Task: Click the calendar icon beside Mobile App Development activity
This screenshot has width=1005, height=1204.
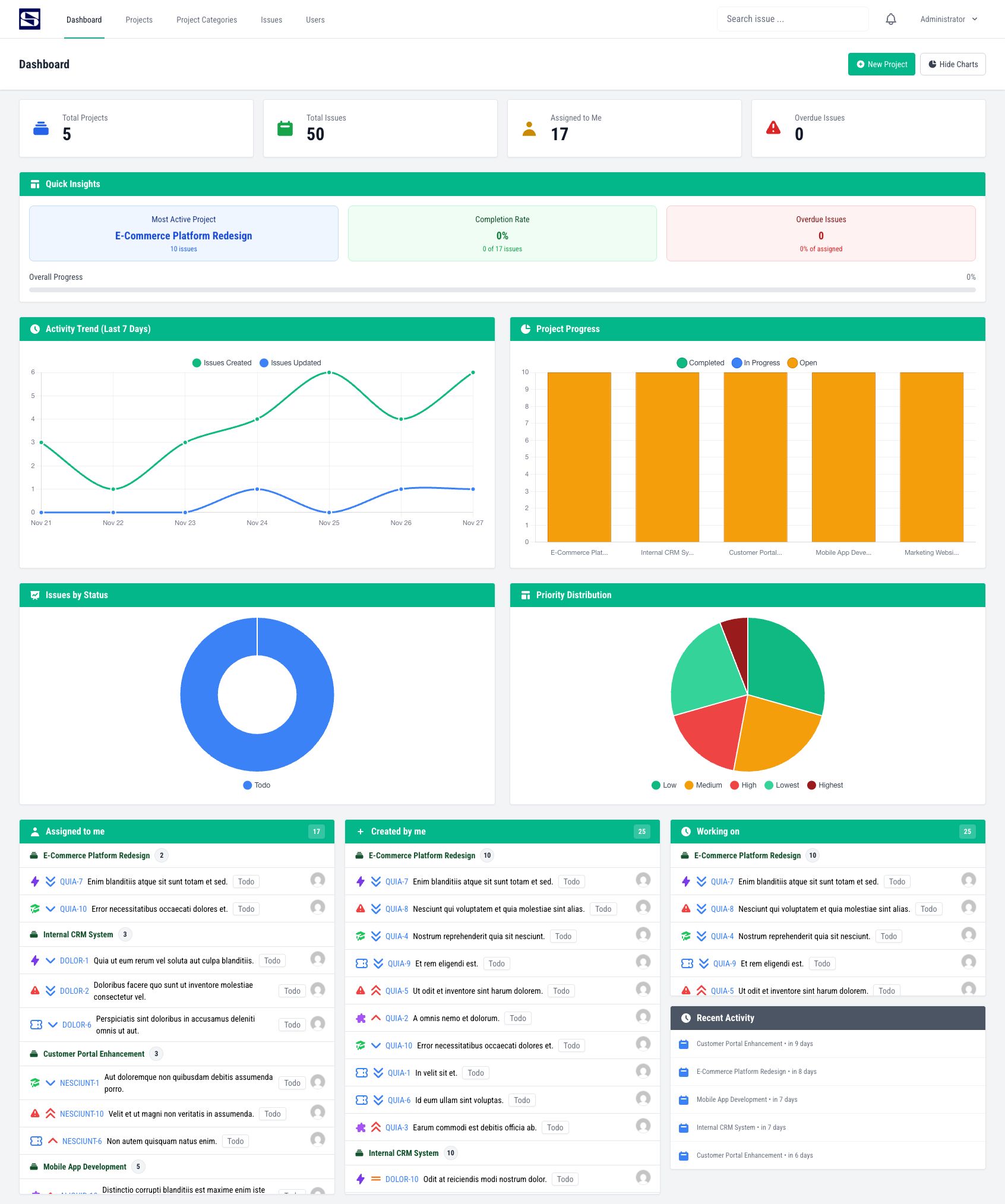Action: 684,1099
